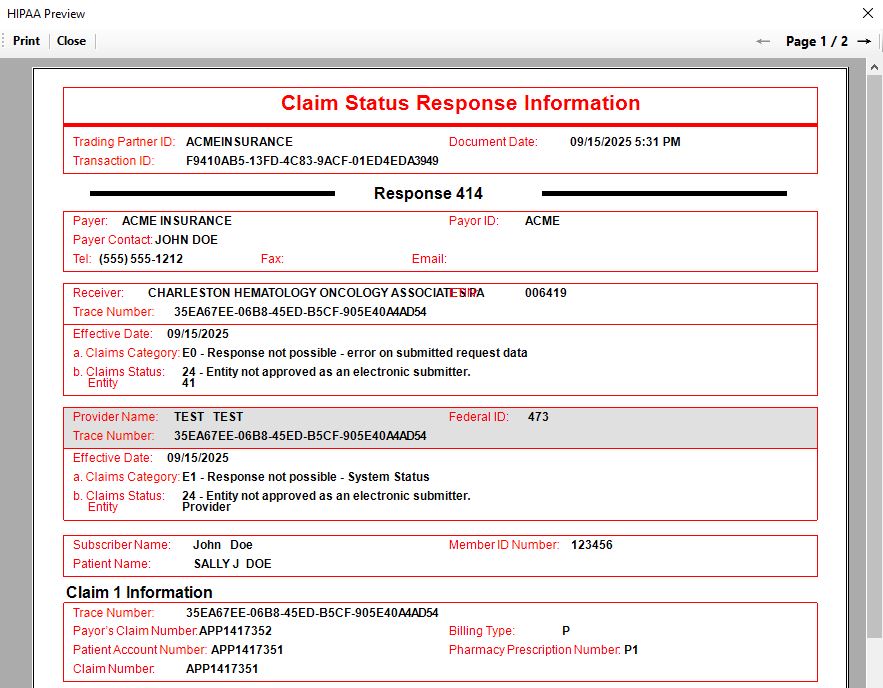Click the HIPAA Preview window title
The height and width of the screenshot is (688, 883).
46,14
